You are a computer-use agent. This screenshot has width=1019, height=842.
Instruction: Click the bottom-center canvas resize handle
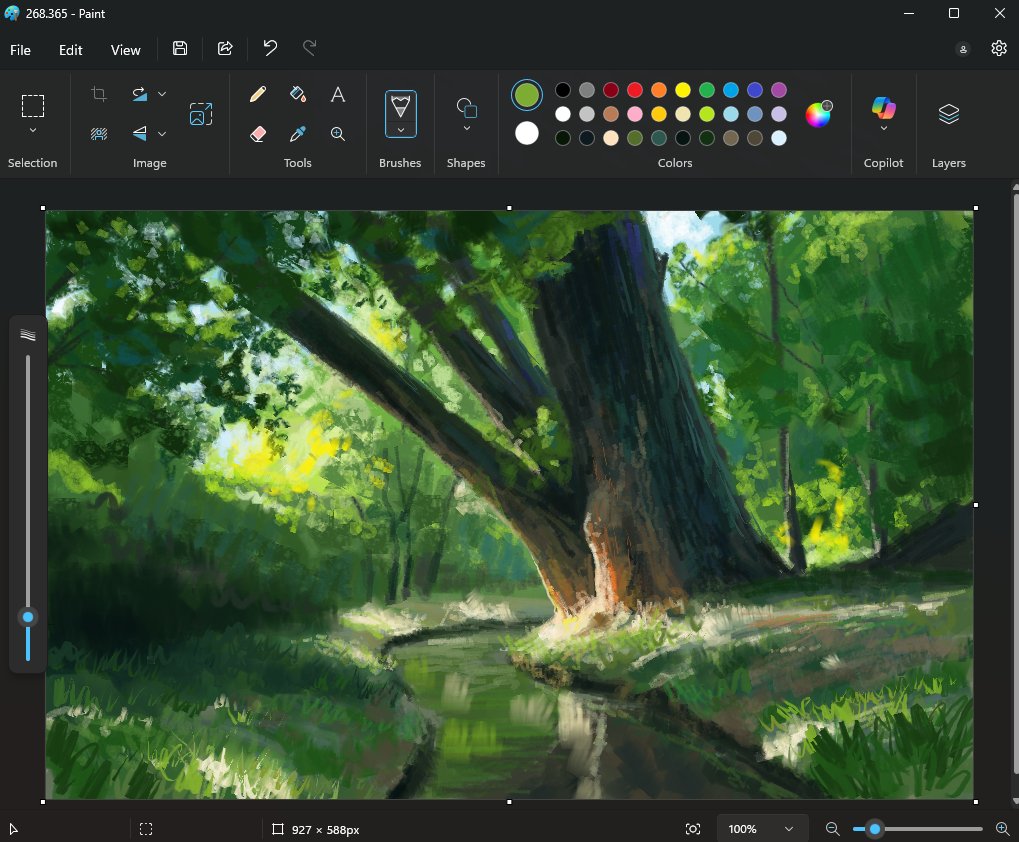tap(509, 802)
